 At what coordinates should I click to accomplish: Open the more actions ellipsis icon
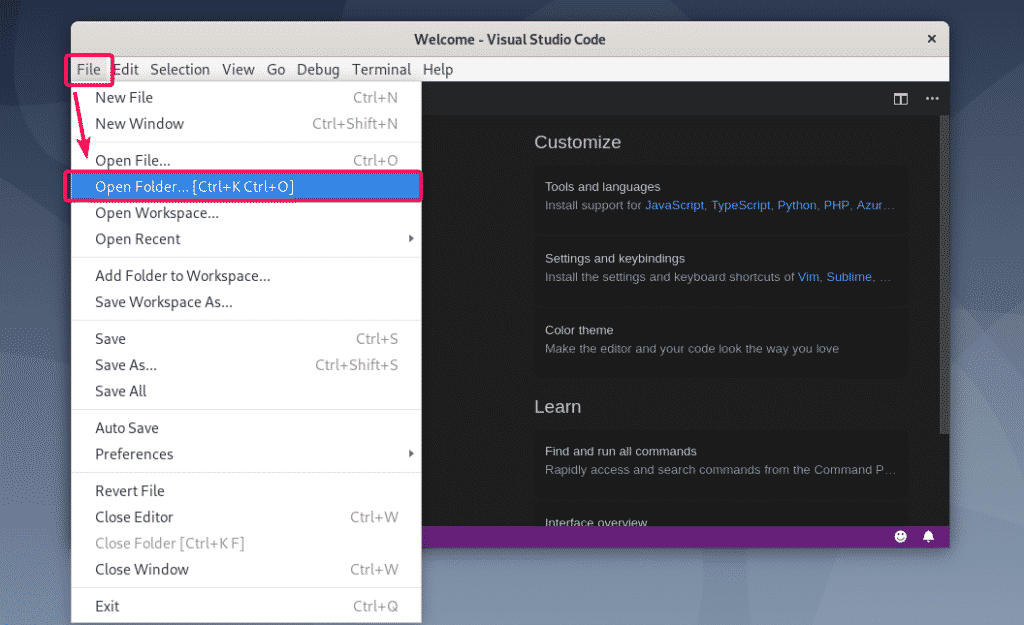(x=932, y=99)
